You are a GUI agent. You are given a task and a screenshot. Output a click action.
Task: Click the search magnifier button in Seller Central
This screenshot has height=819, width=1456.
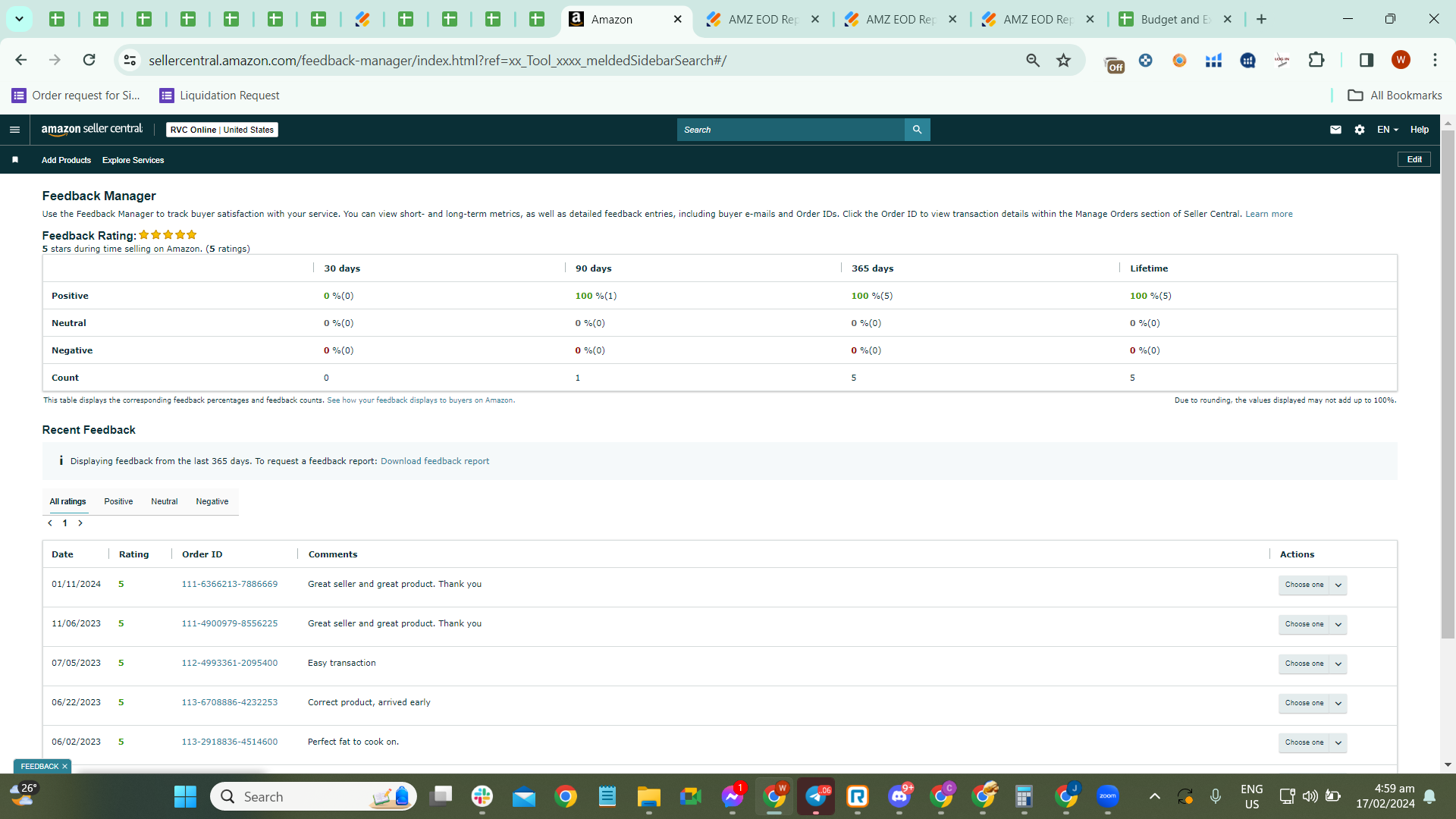[917, 130]
